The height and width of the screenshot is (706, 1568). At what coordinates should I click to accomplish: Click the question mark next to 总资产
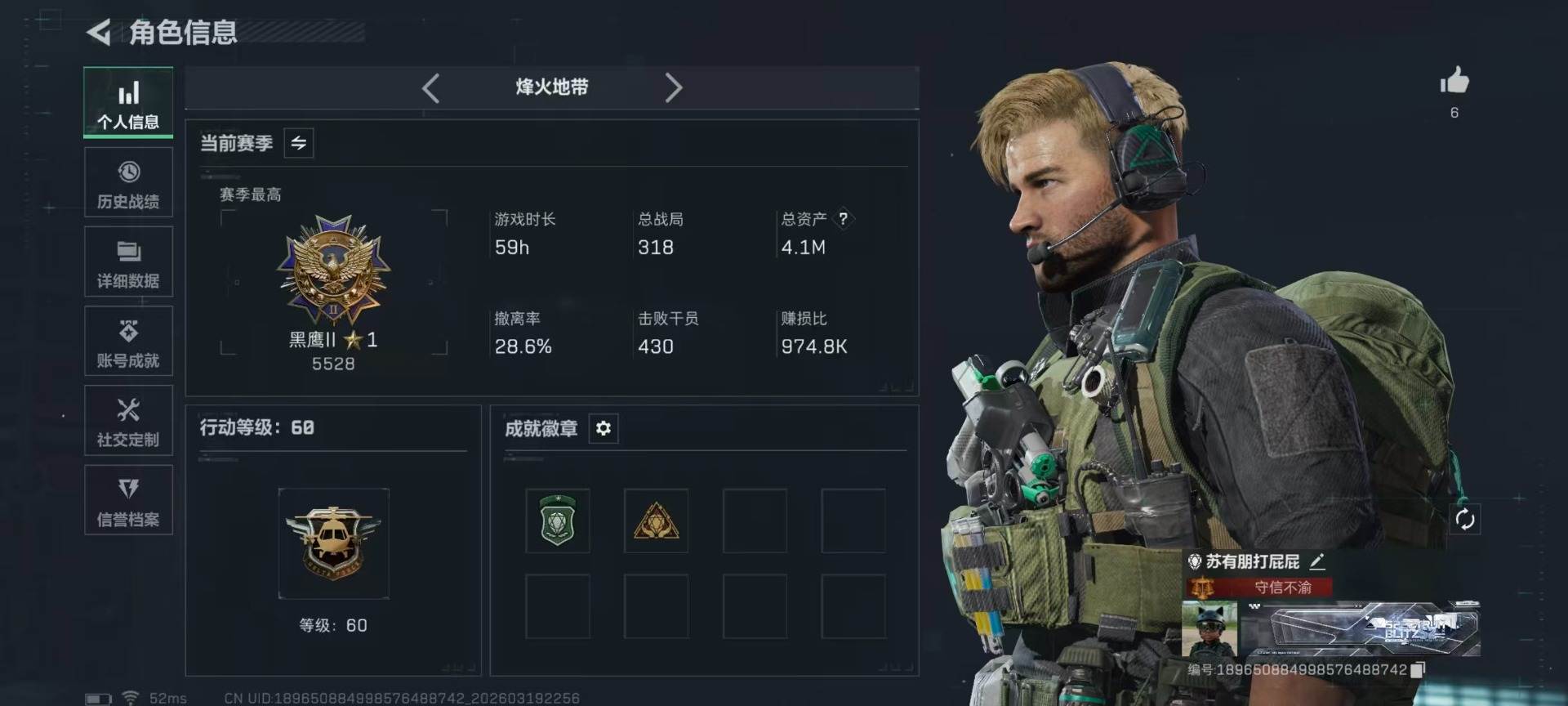[843, 218]
